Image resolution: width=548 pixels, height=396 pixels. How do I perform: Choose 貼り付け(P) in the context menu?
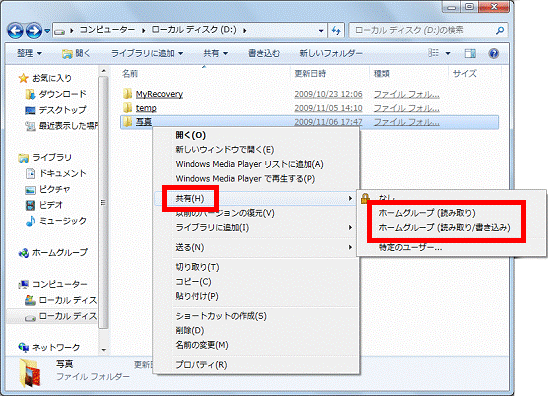click(x=257, y=296)
